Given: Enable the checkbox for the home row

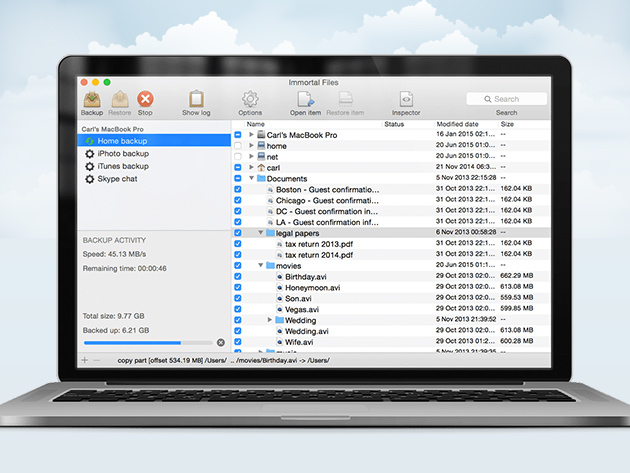Looking at the screenshot, I should click(238, 145).
